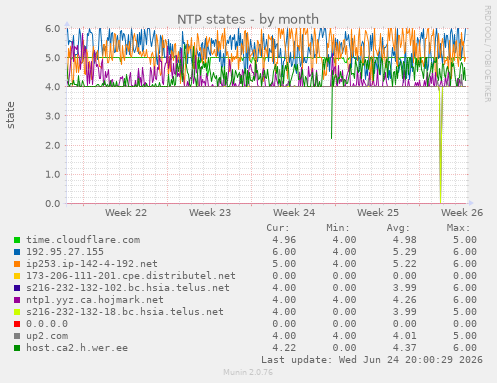
Task: Click the host.ca2.h.wer.ee dark green swatch
Action: pos(17,348)
